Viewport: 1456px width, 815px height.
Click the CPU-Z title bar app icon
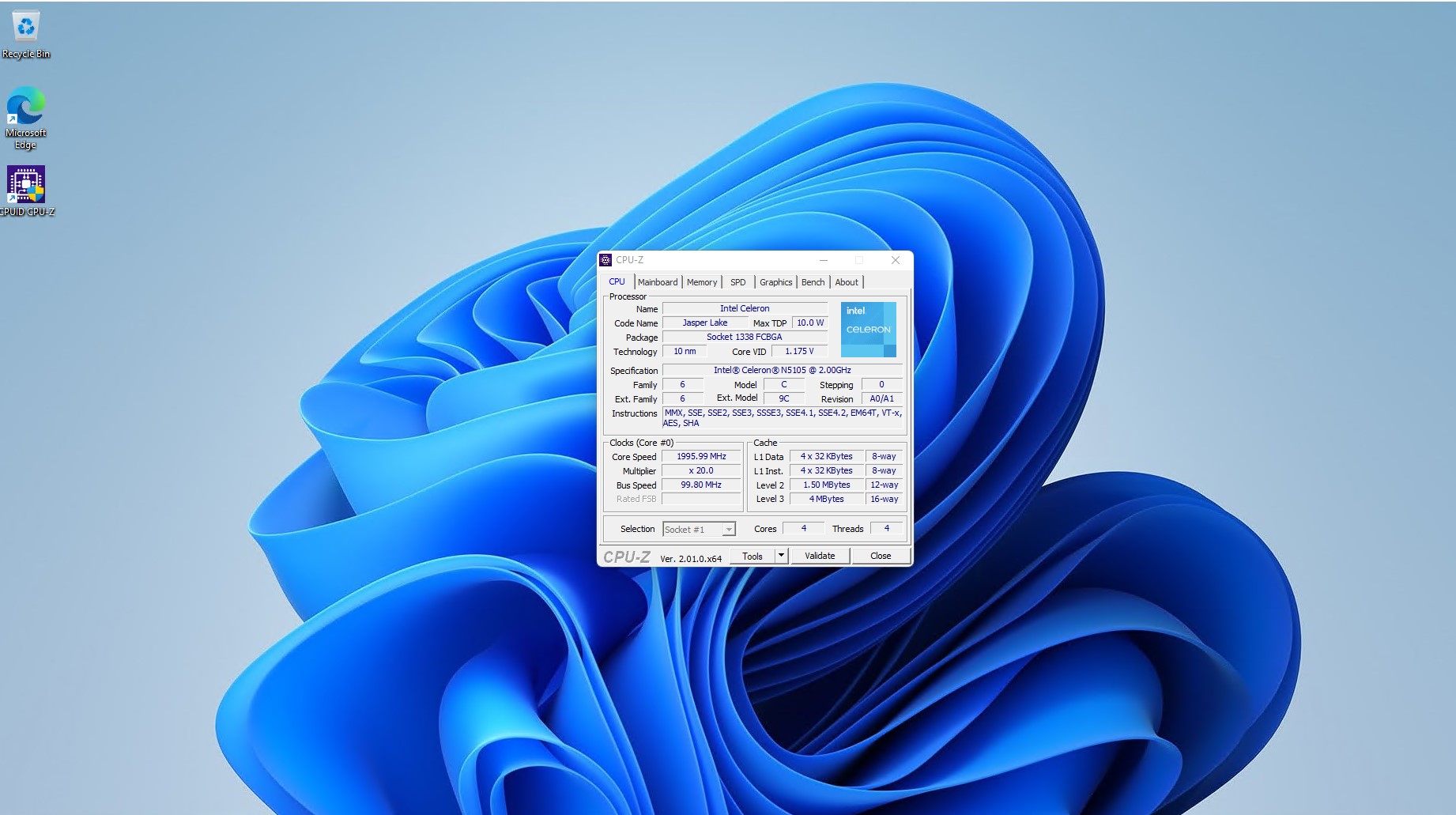click(x=605, y=260)
